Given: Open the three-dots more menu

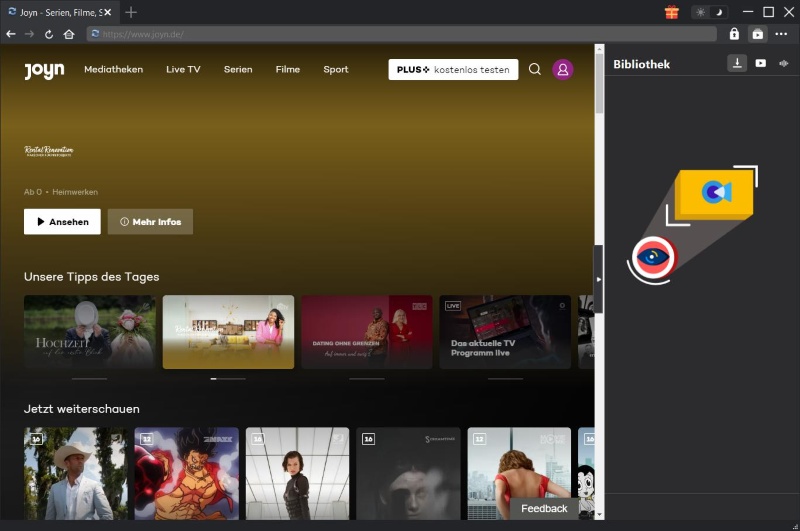Looking at the screenshot, I should tap(781, 34).
